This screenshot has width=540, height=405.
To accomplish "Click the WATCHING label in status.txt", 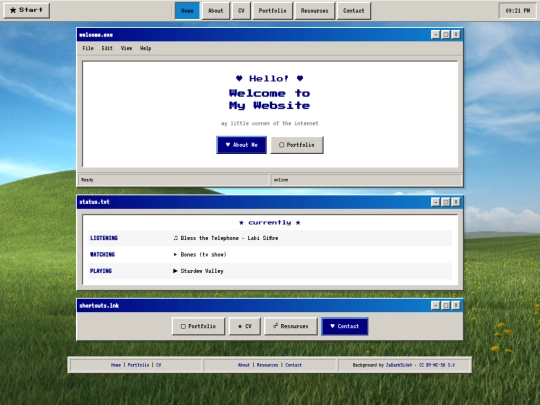I will tap(103, 255).
